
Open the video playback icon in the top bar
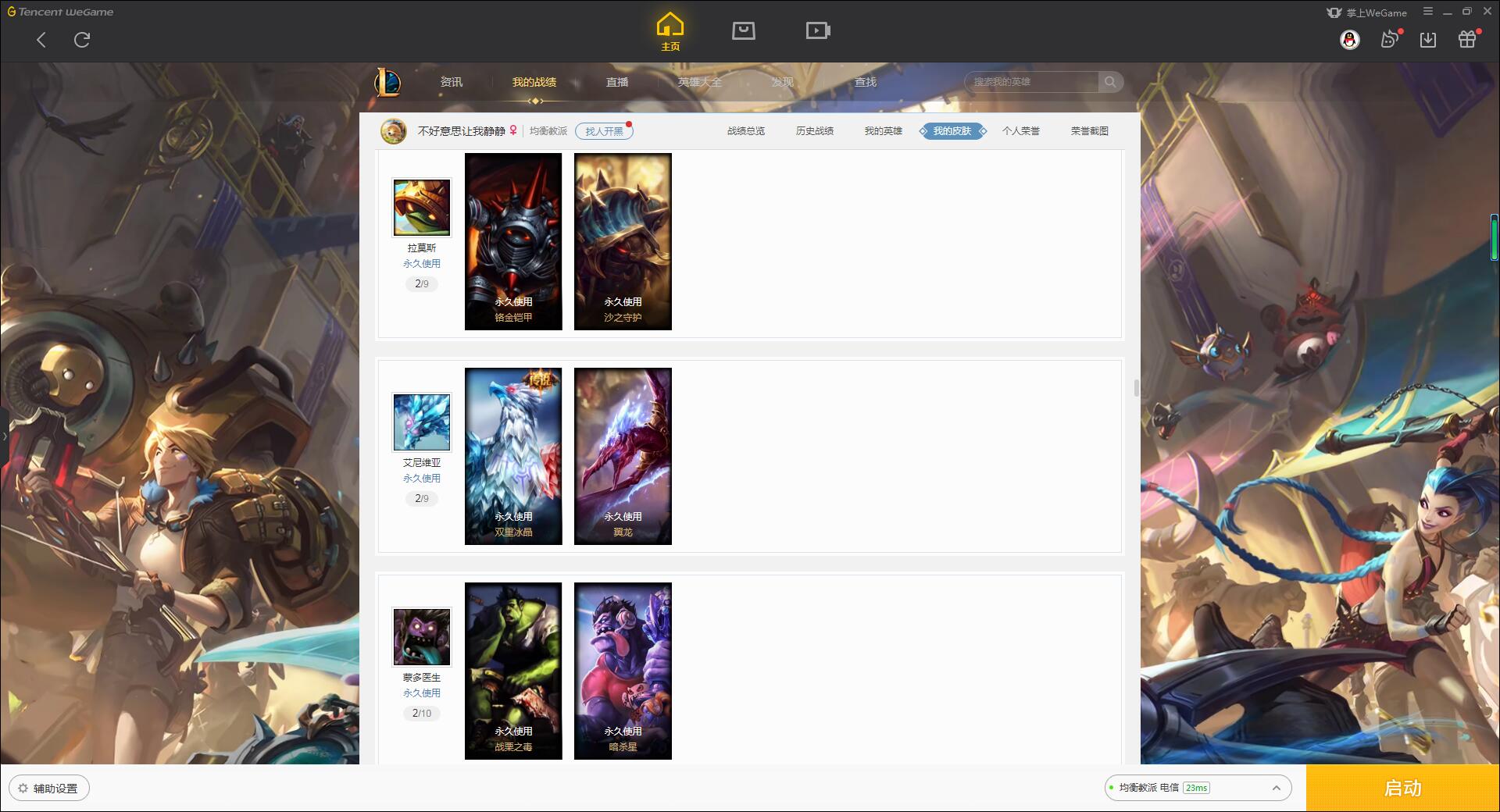tap(818, 30)
